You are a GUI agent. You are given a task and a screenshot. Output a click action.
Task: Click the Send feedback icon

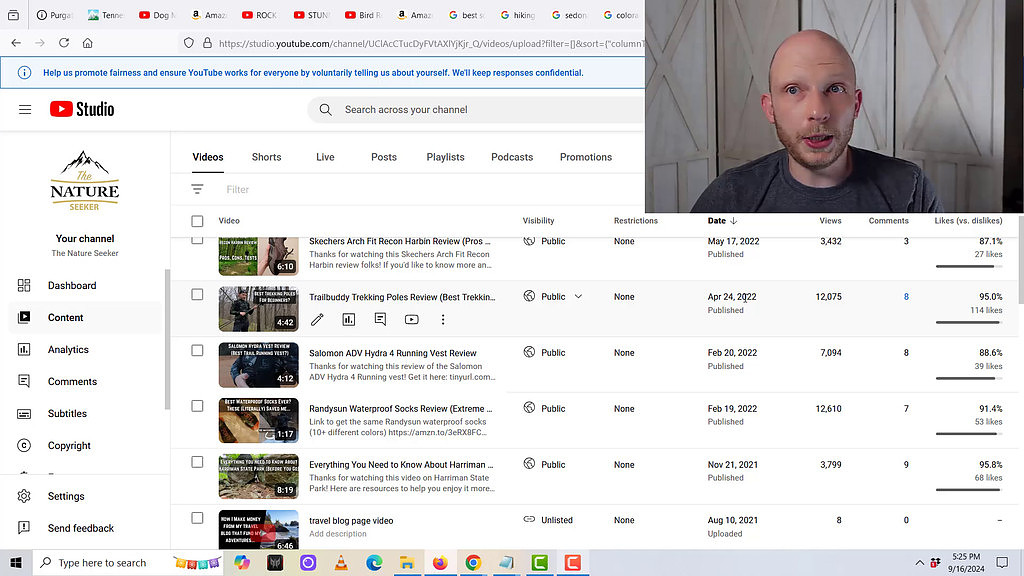24,528
